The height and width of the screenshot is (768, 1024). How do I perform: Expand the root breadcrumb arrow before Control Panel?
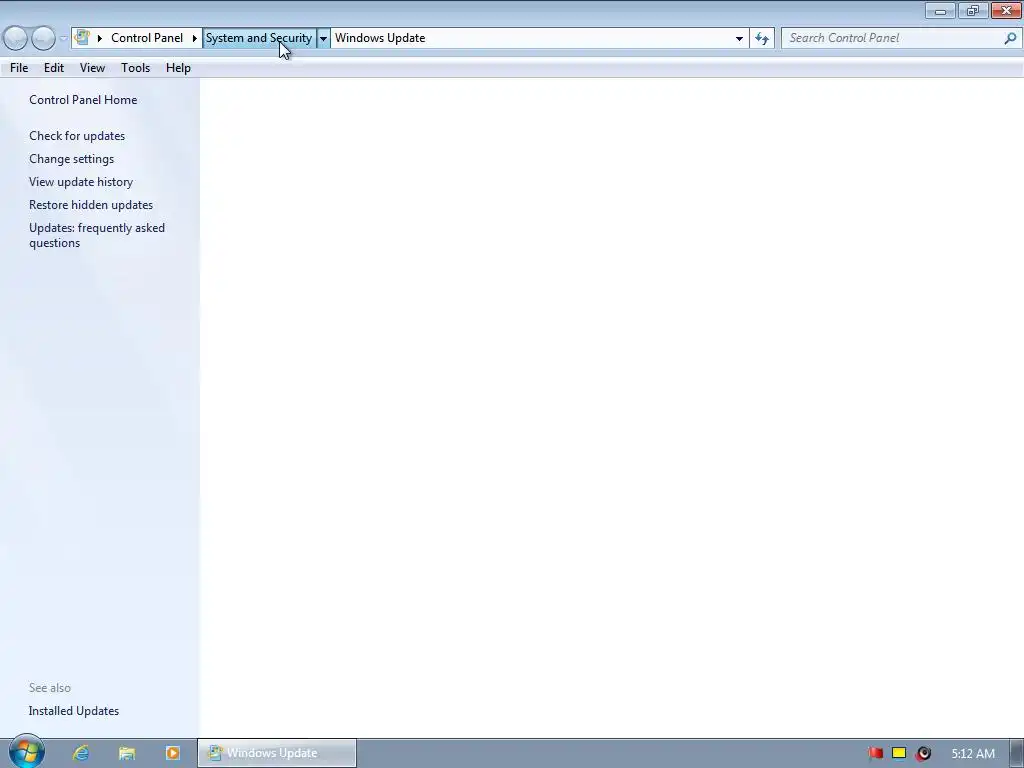coord(100,38)
